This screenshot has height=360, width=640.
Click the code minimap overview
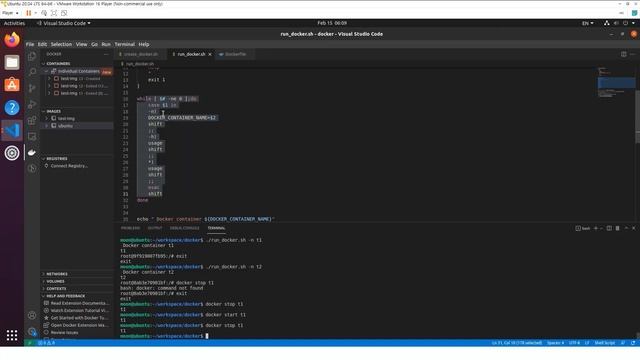616,82
